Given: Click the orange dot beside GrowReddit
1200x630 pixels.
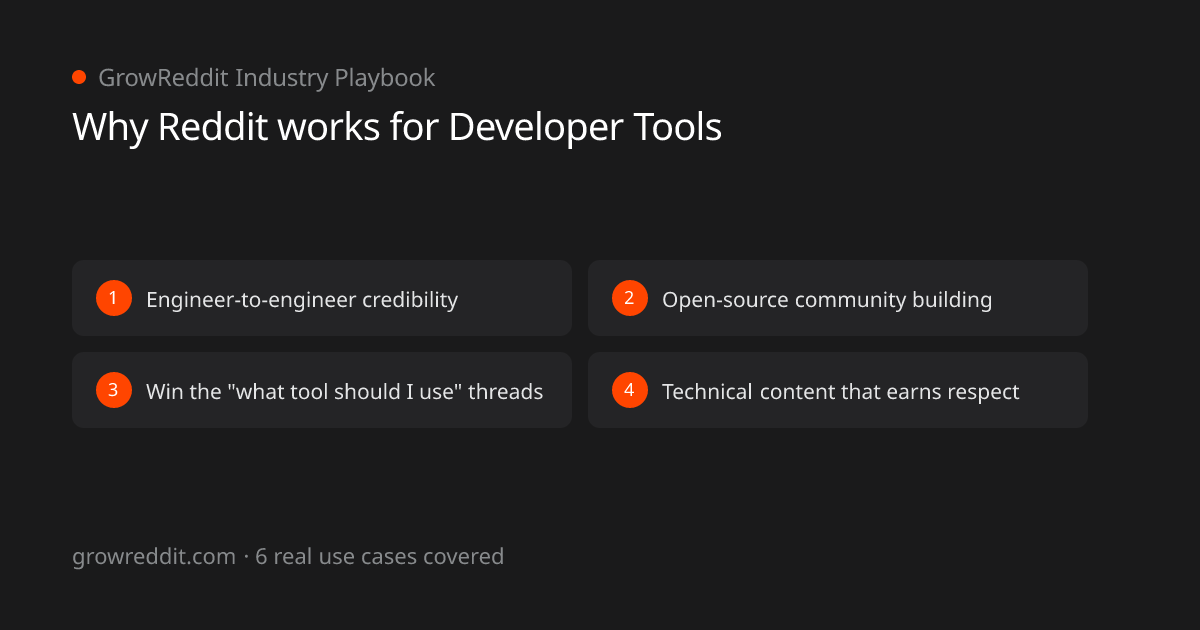Looking at the screenshot, I should point(79,77).
